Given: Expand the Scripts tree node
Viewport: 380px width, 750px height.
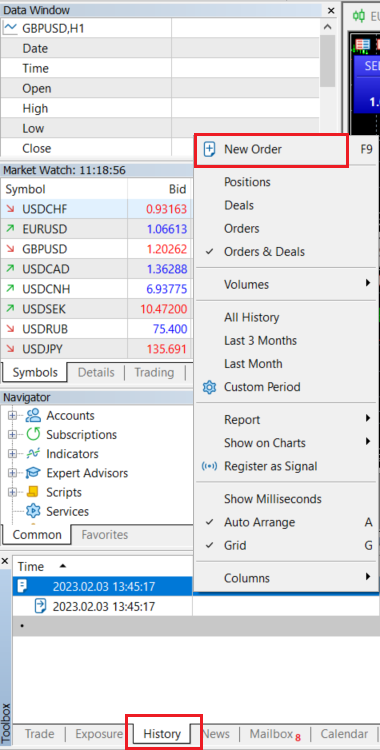Looking at the screenshot, I should (12, 492).
